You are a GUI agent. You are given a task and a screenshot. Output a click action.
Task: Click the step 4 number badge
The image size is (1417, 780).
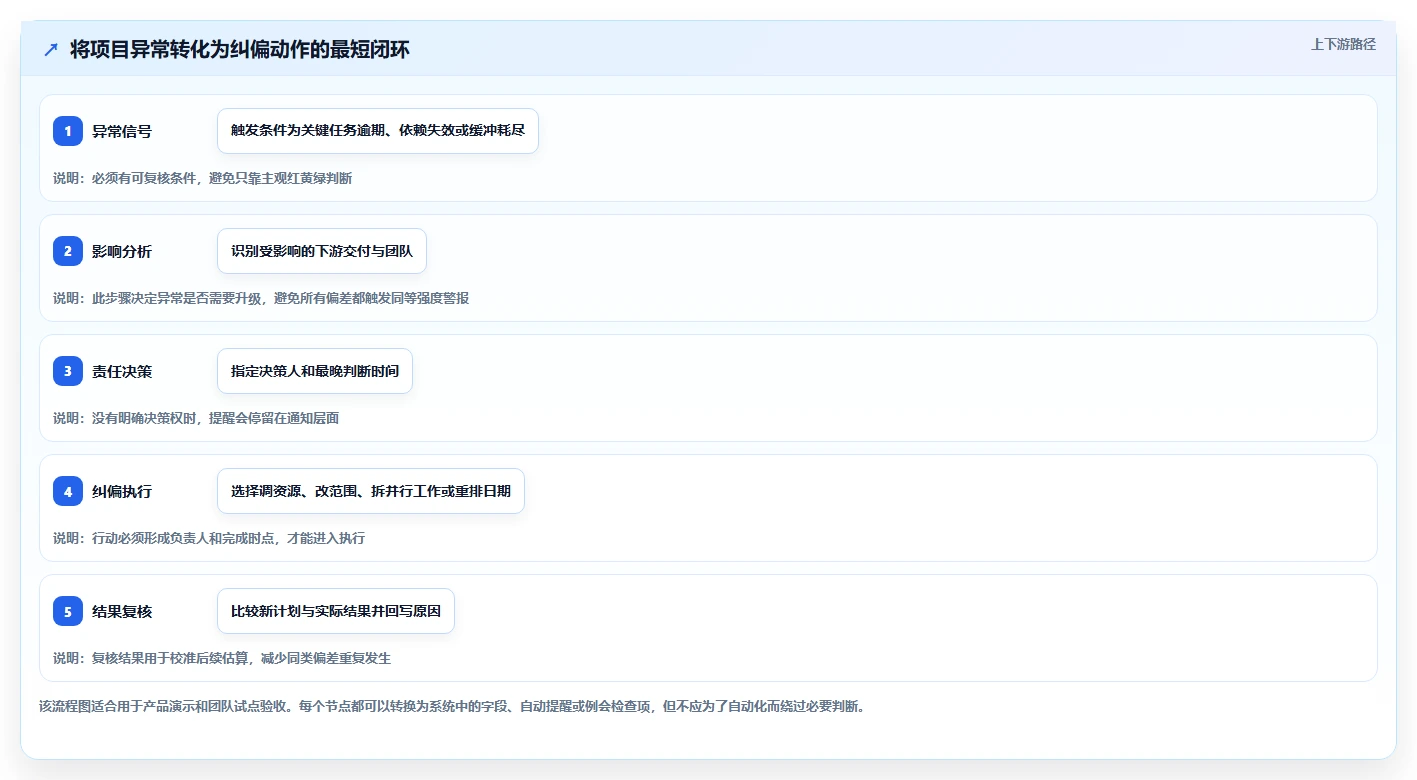(x=68, y=491)
